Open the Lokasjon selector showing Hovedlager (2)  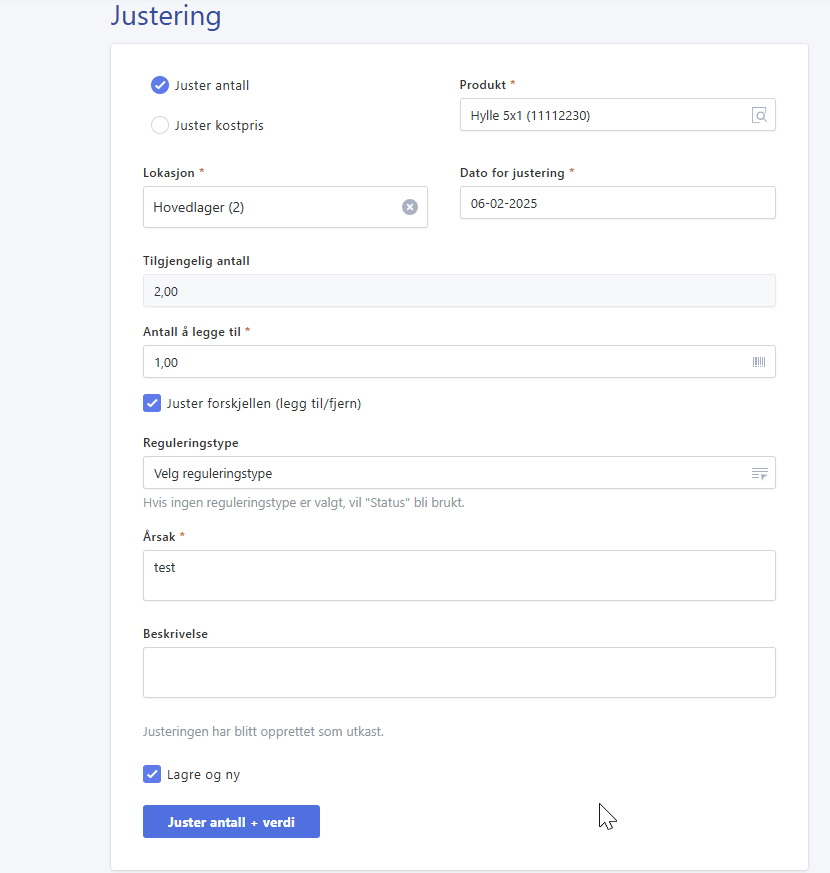click(270, 207)
